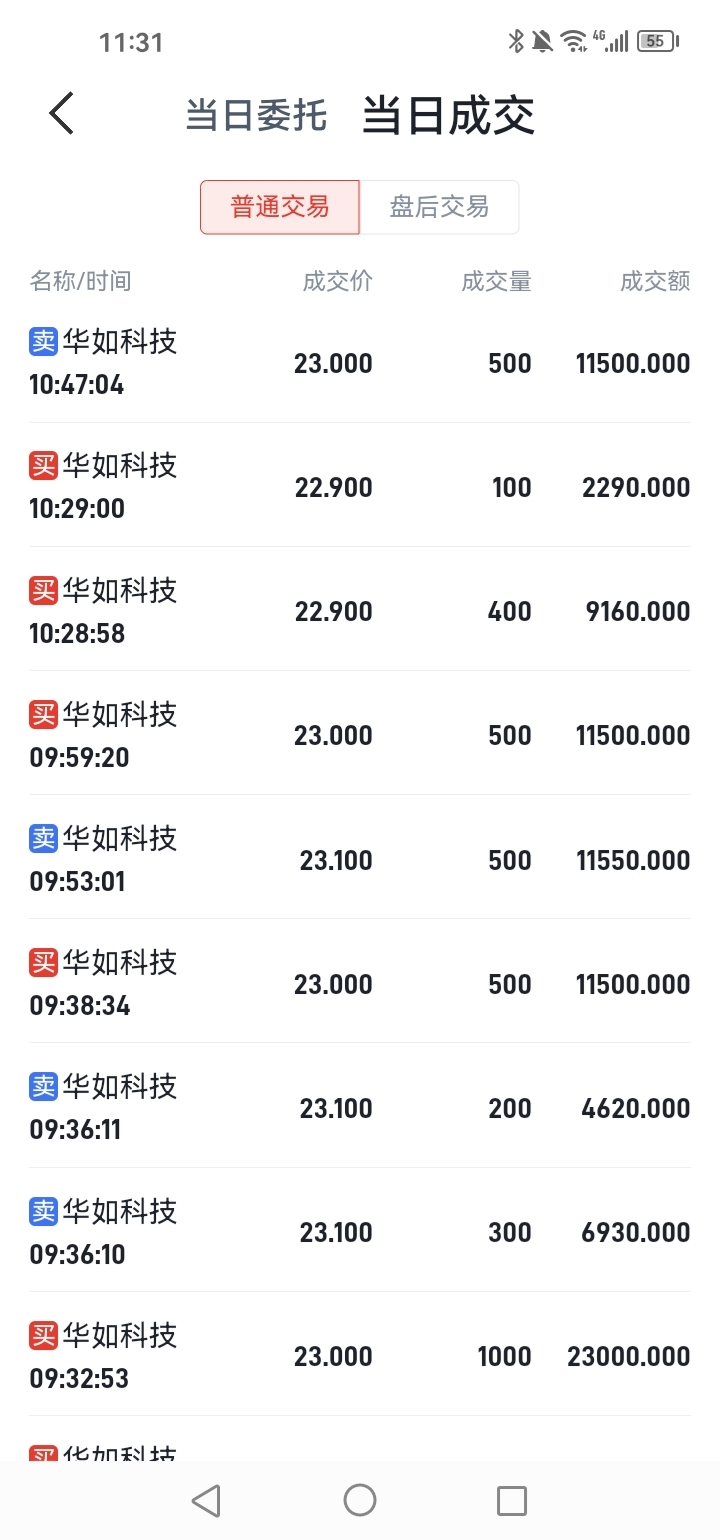This screenshot has width=720, height=1540.
Task: Tap the buy badge on the 10:29:00 trade
Action: click(44, 465)
